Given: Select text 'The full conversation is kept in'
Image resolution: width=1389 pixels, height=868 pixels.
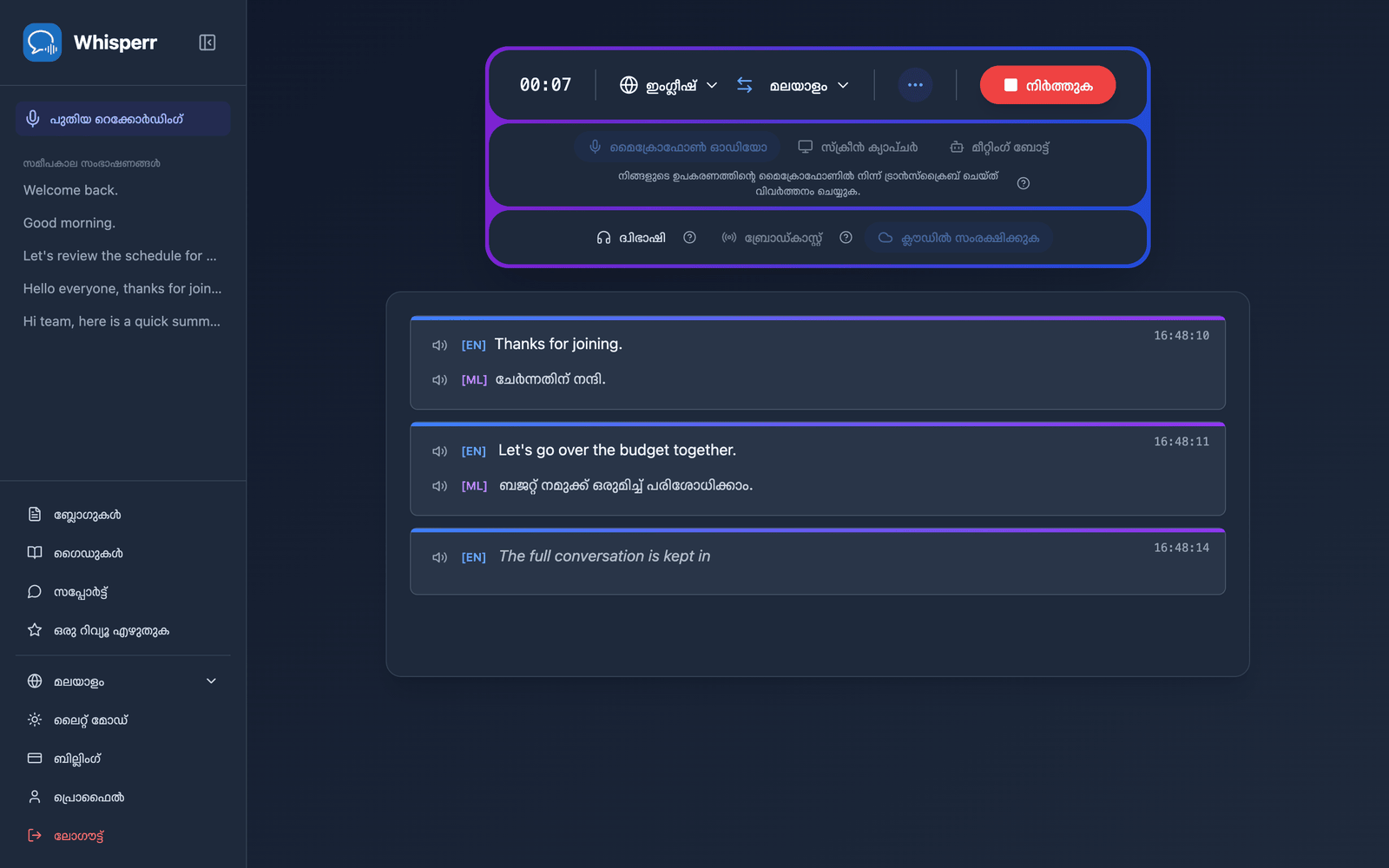Looking at the screenshot, I should [x=604, y=556].
